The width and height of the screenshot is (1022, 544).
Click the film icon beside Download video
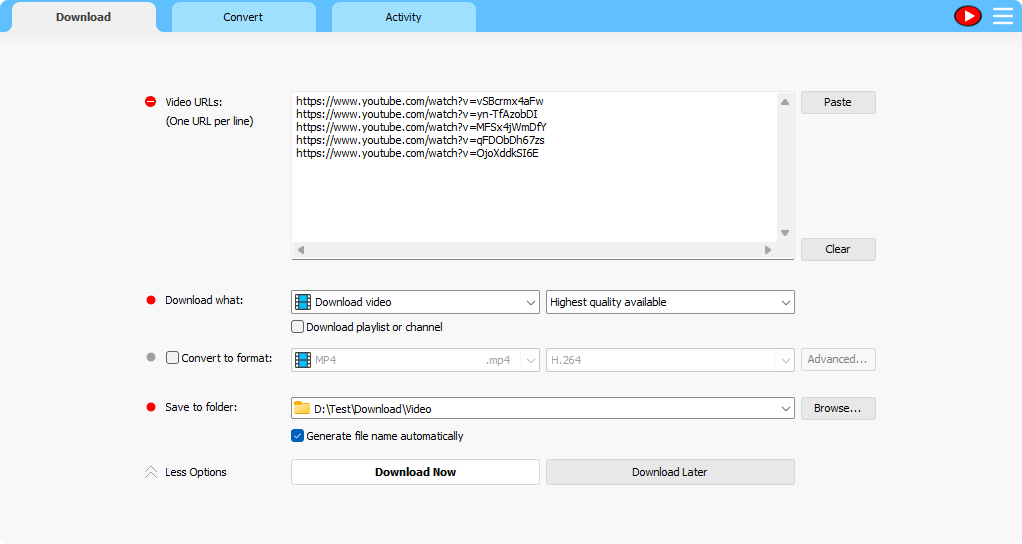(x=303, y=302)
